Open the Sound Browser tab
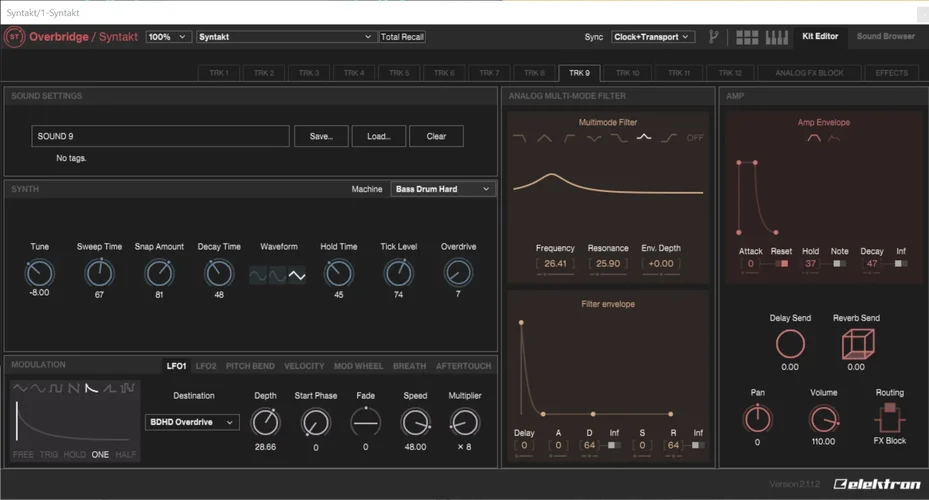This screenshot has height=500, width=929. (885, 37)
